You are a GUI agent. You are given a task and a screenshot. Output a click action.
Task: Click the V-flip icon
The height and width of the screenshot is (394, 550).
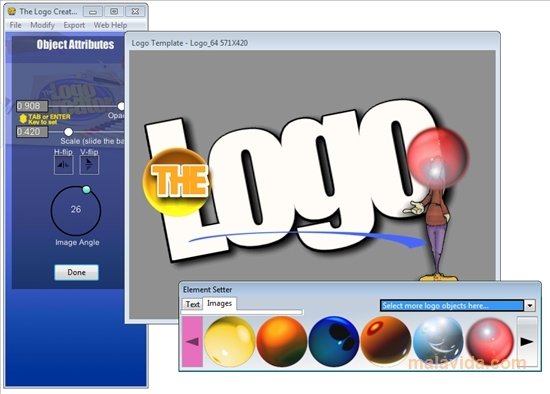coord(89,165)
